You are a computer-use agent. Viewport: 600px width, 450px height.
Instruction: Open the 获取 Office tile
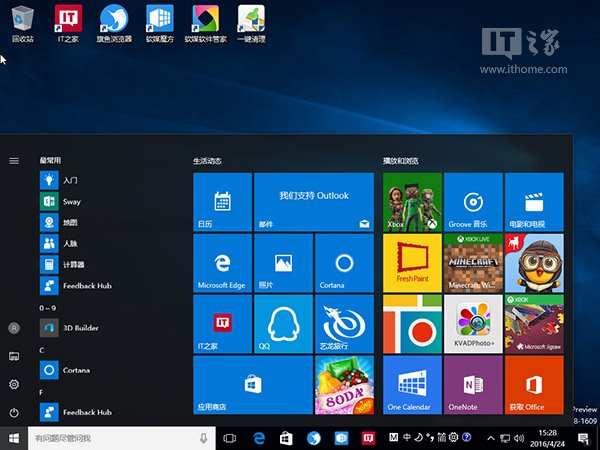tap(534, 385)
